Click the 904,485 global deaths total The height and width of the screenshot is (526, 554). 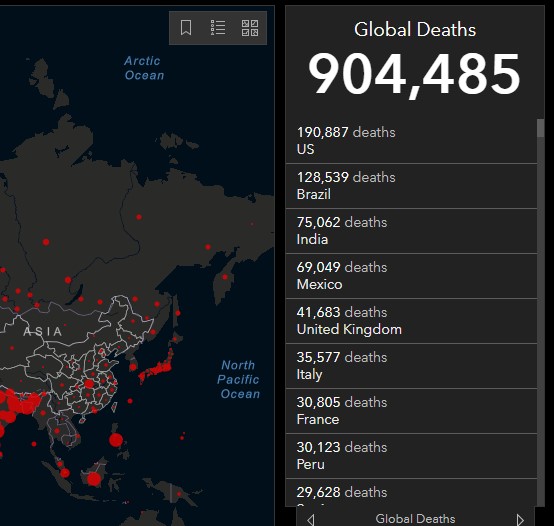[414, 75]
